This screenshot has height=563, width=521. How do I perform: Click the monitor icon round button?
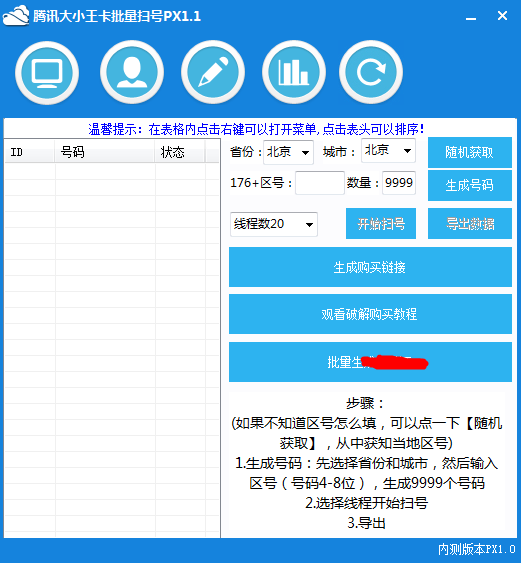coord(47,73)
